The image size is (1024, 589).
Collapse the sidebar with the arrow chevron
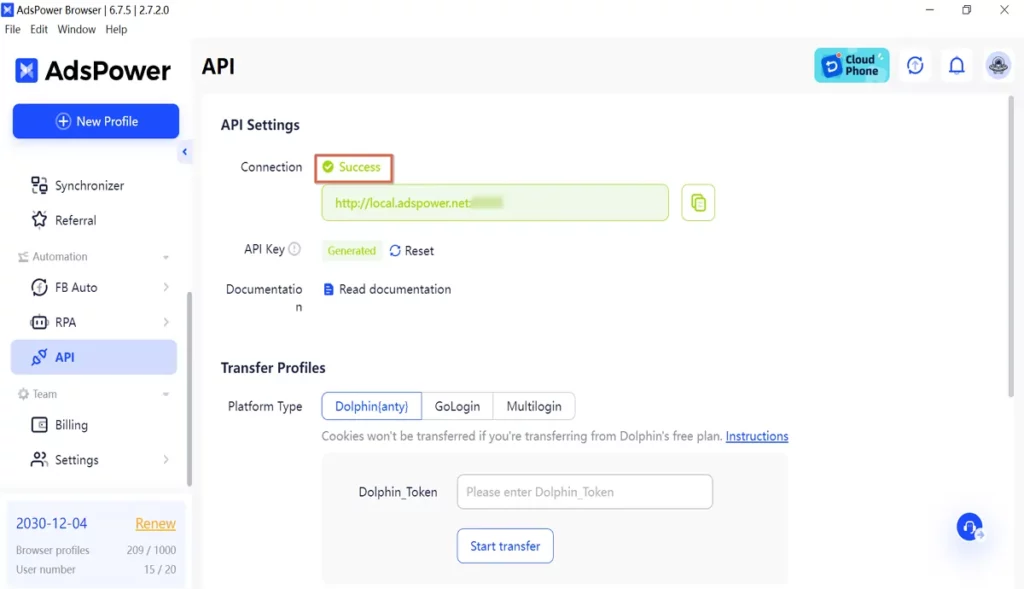[x=184, y=152]
